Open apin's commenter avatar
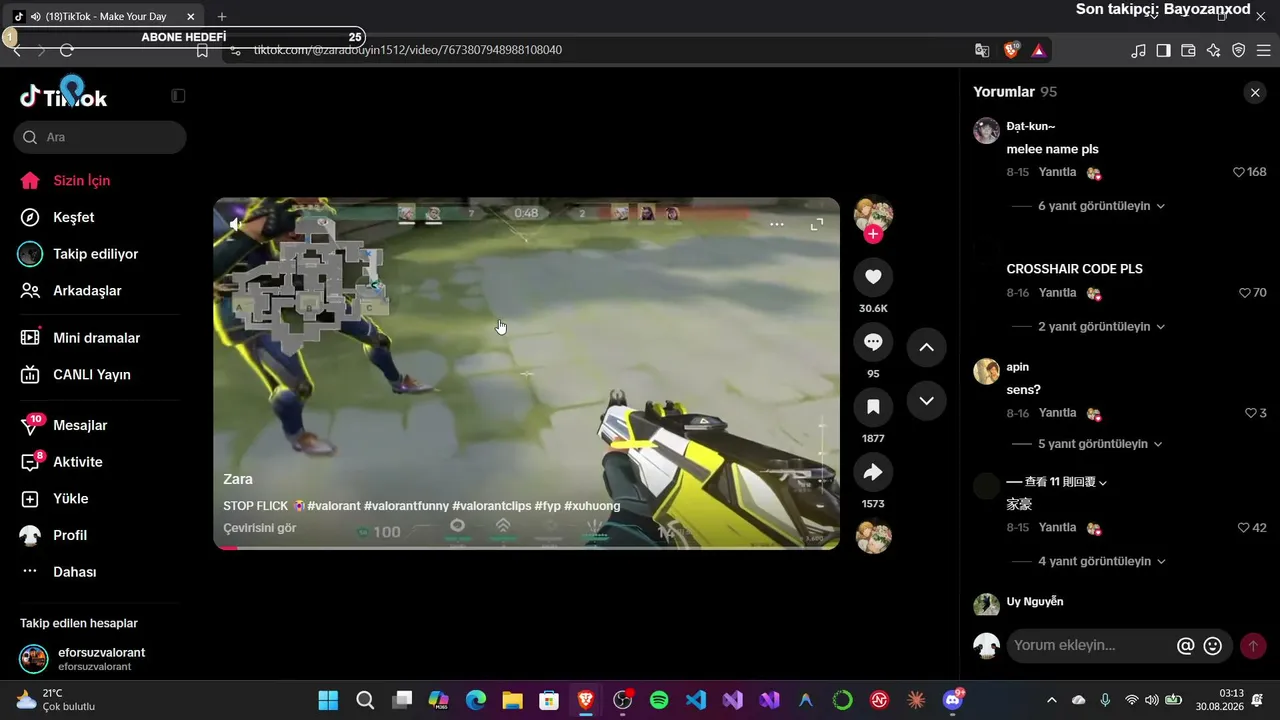Viewport: 1280px width, 720px height. pos(987,371)
